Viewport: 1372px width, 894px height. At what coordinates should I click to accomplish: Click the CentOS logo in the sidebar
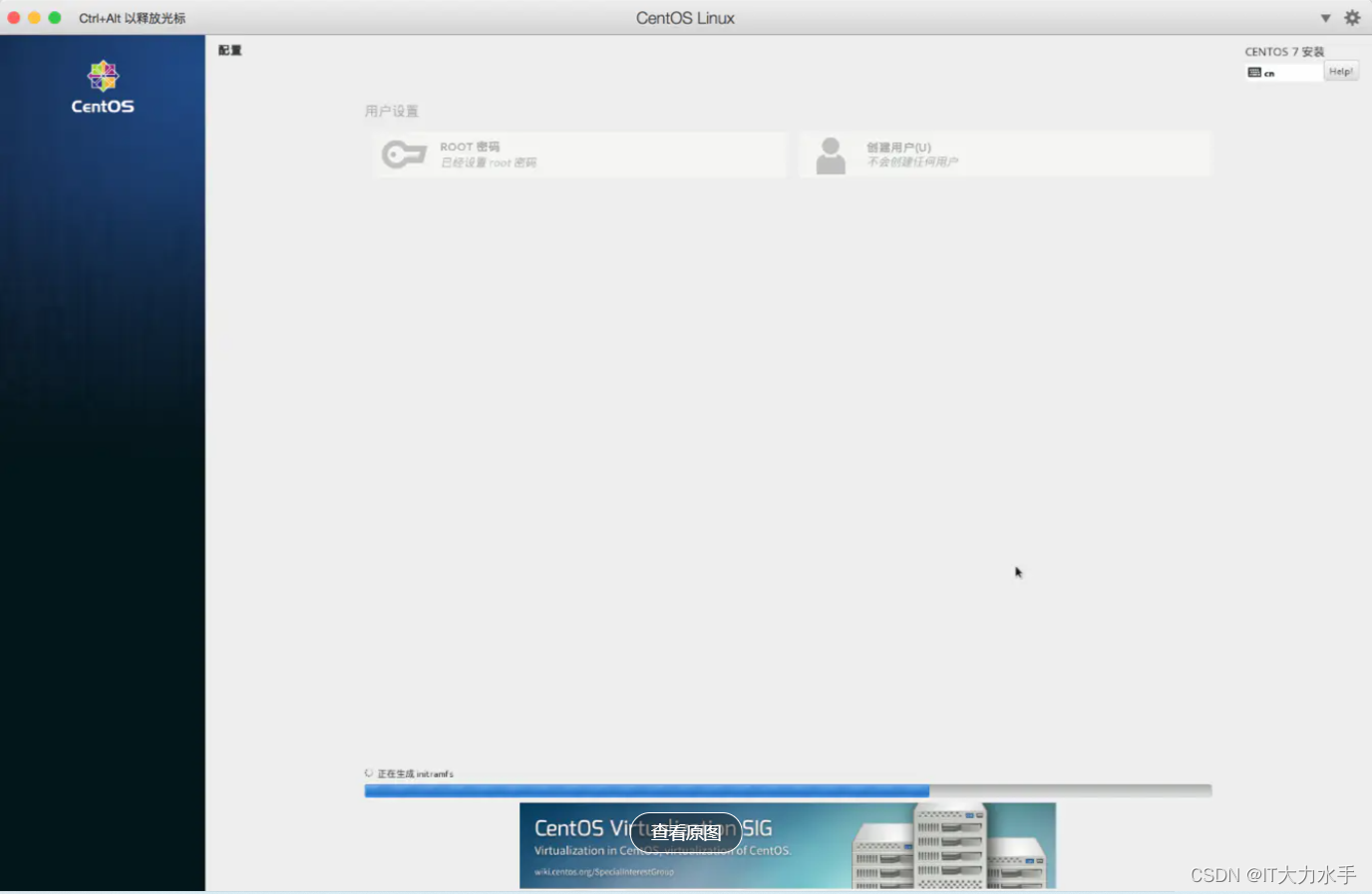pos(103,88)
